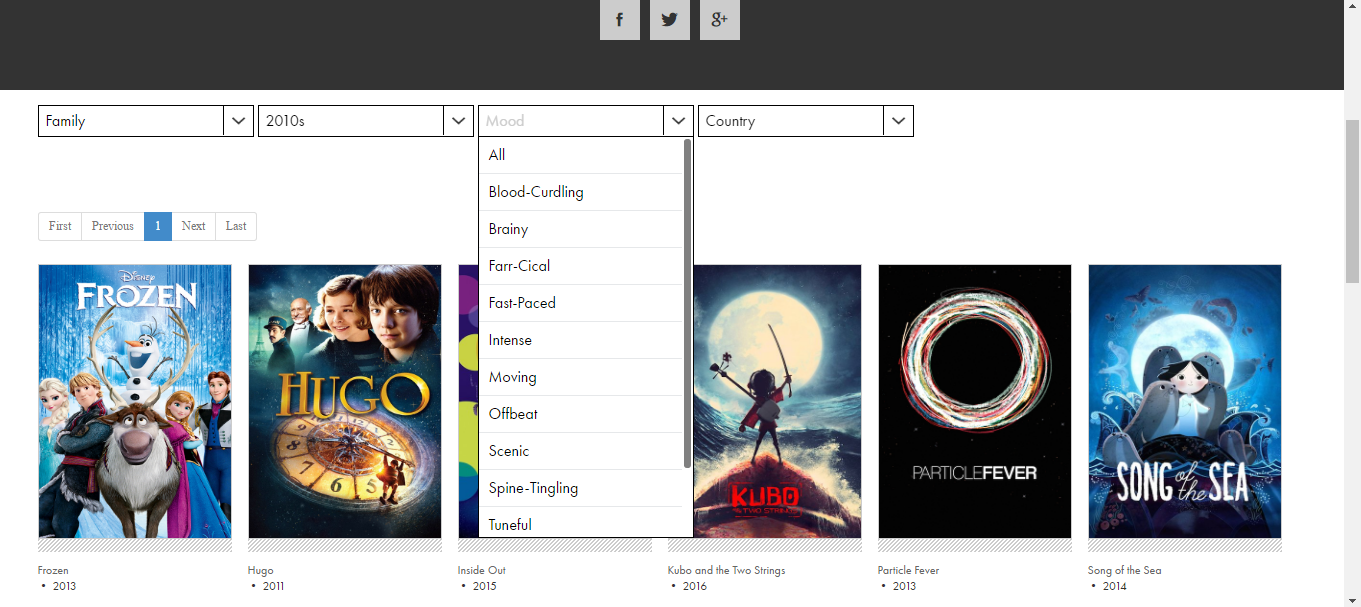The height and width of the screenshot is (607, 1361).
Task: Choose the Brainy mood option
Action: [508, 229]
